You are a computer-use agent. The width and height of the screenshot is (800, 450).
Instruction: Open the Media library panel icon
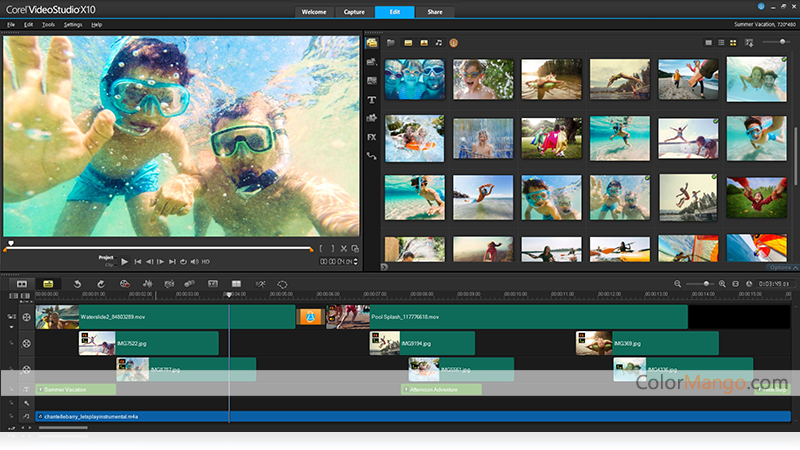(372, 43)
